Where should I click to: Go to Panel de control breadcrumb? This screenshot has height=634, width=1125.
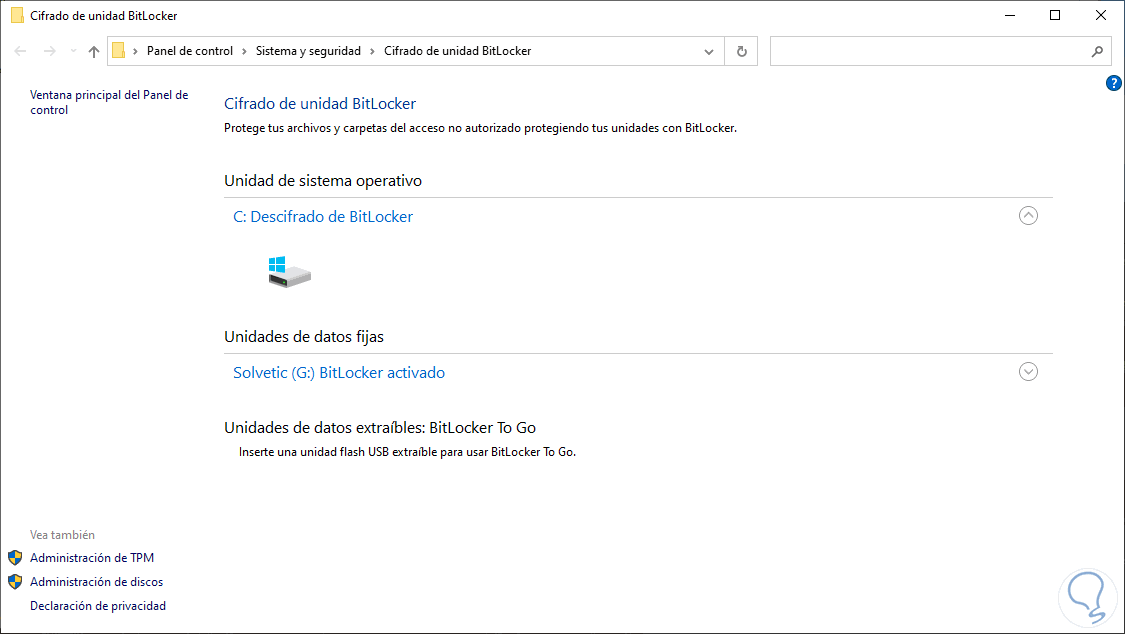point(190,51)
